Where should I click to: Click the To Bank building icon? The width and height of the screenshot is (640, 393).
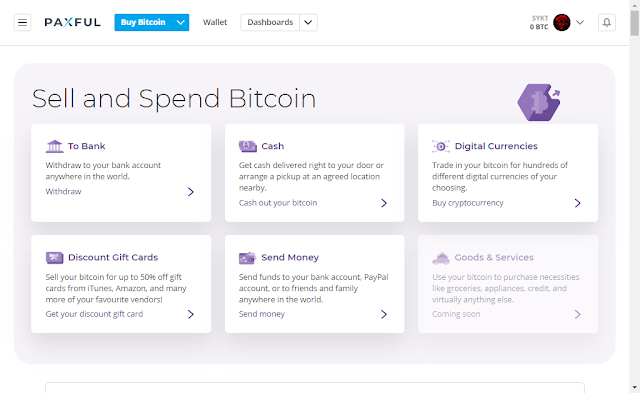click(x=54, y=146)
